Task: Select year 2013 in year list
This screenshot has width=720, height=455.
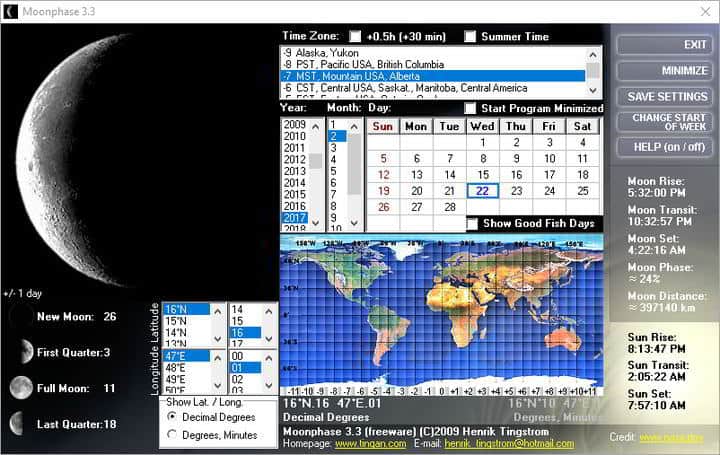Action: click(x=295, y=171)
